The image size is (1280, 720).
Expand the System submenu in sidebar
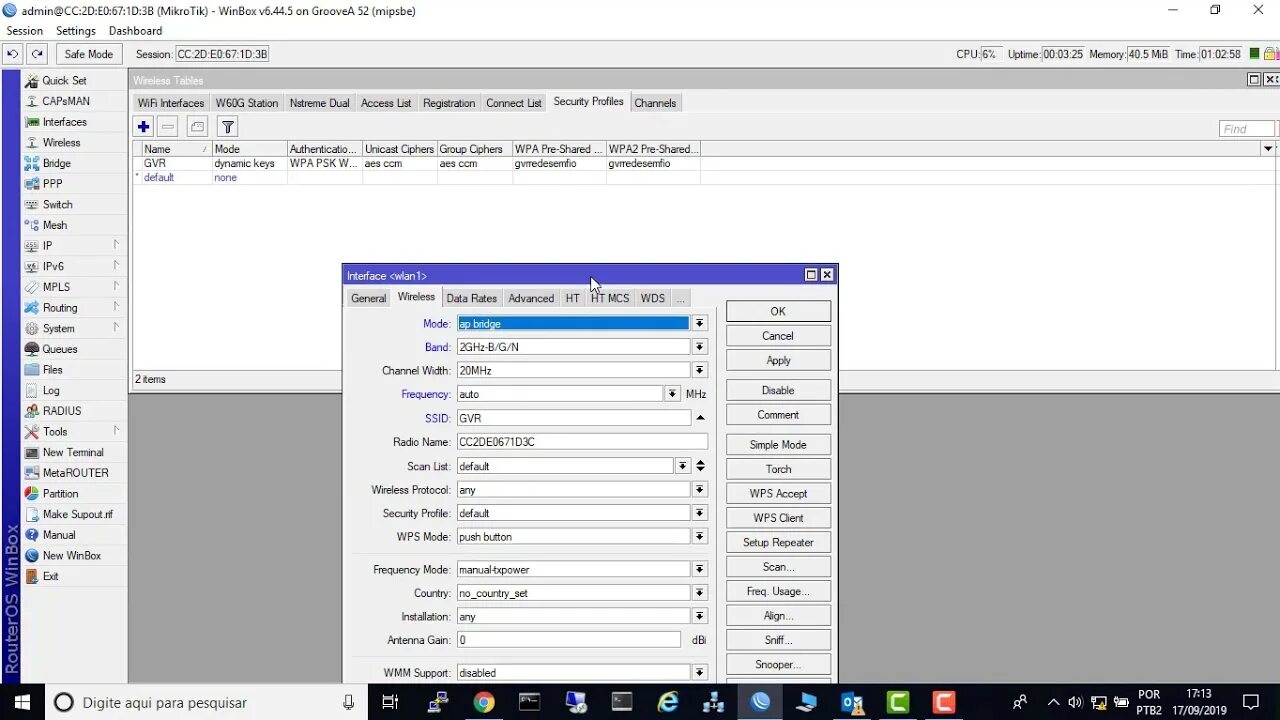click(x=116, y=328)
